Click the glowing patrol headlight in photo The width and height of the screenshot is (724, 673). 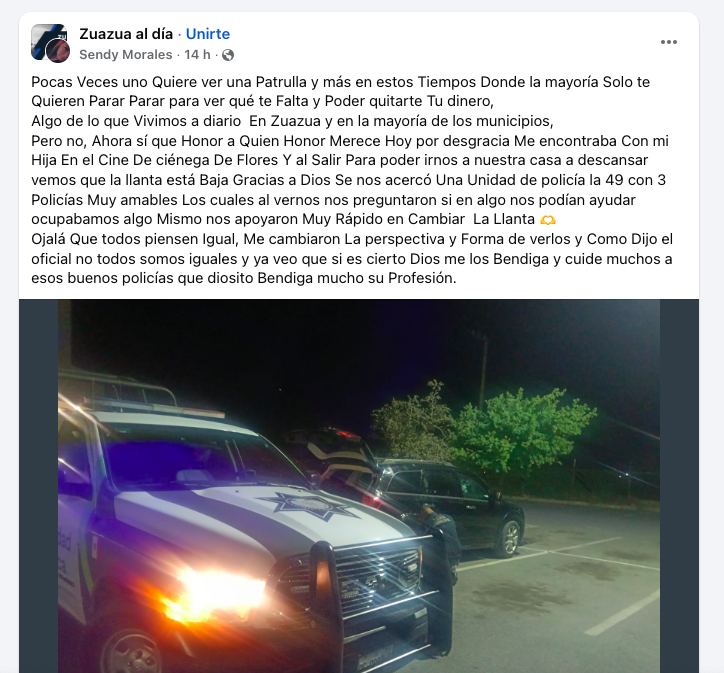click(217, 595)
